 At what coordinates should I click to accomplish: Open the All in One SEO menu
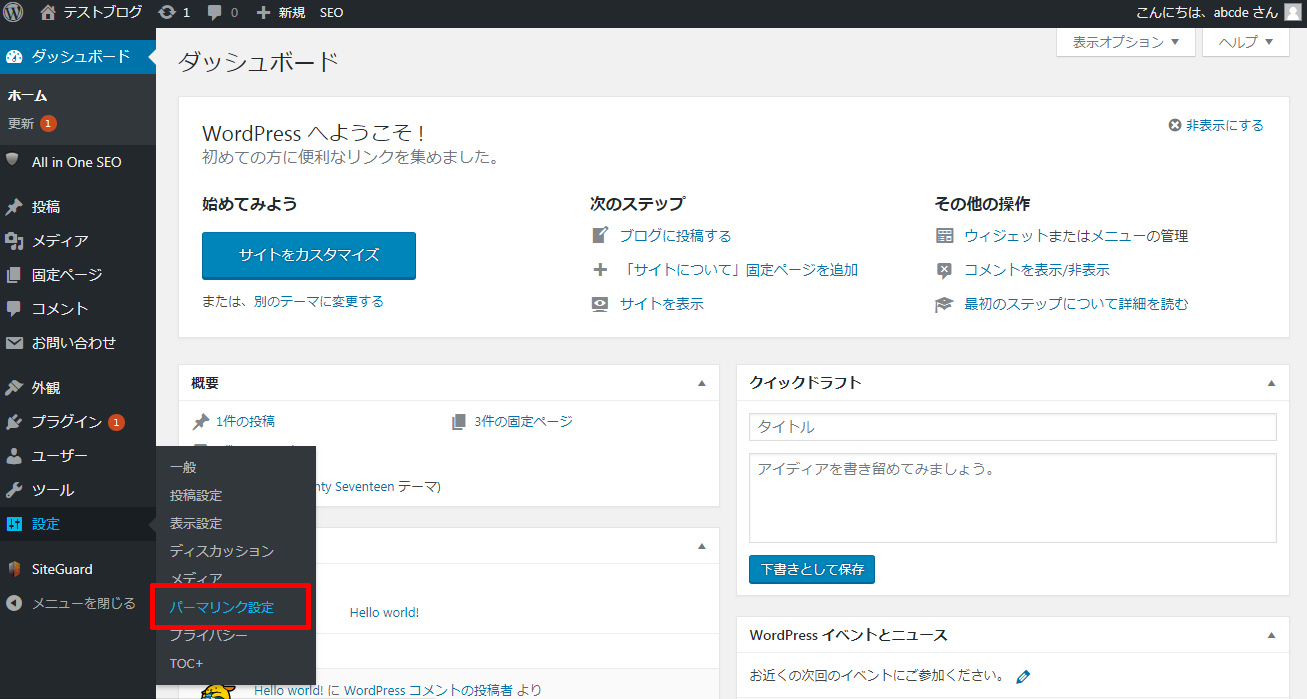(x=76, y=162)
